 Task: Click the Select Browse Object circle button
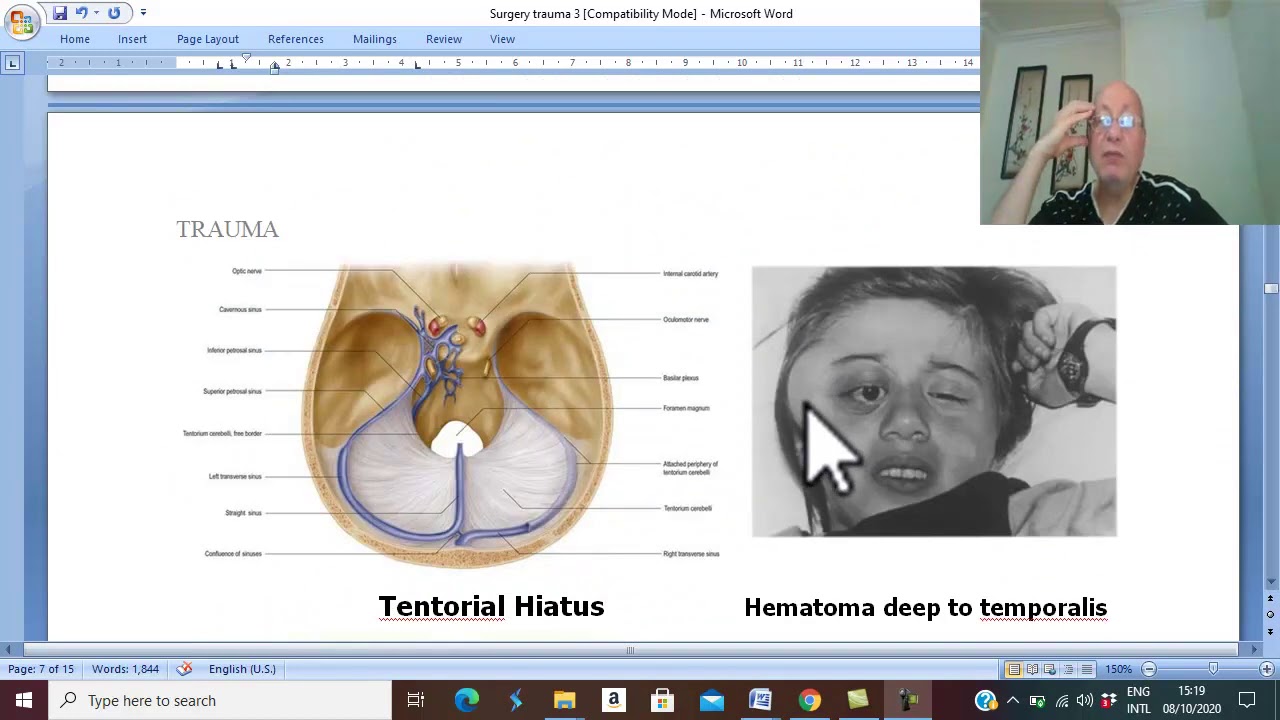(x=1271, y=615)
